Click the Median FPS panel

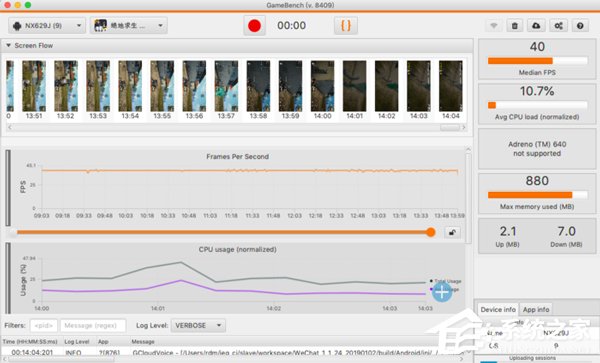[x=537, y=59]
